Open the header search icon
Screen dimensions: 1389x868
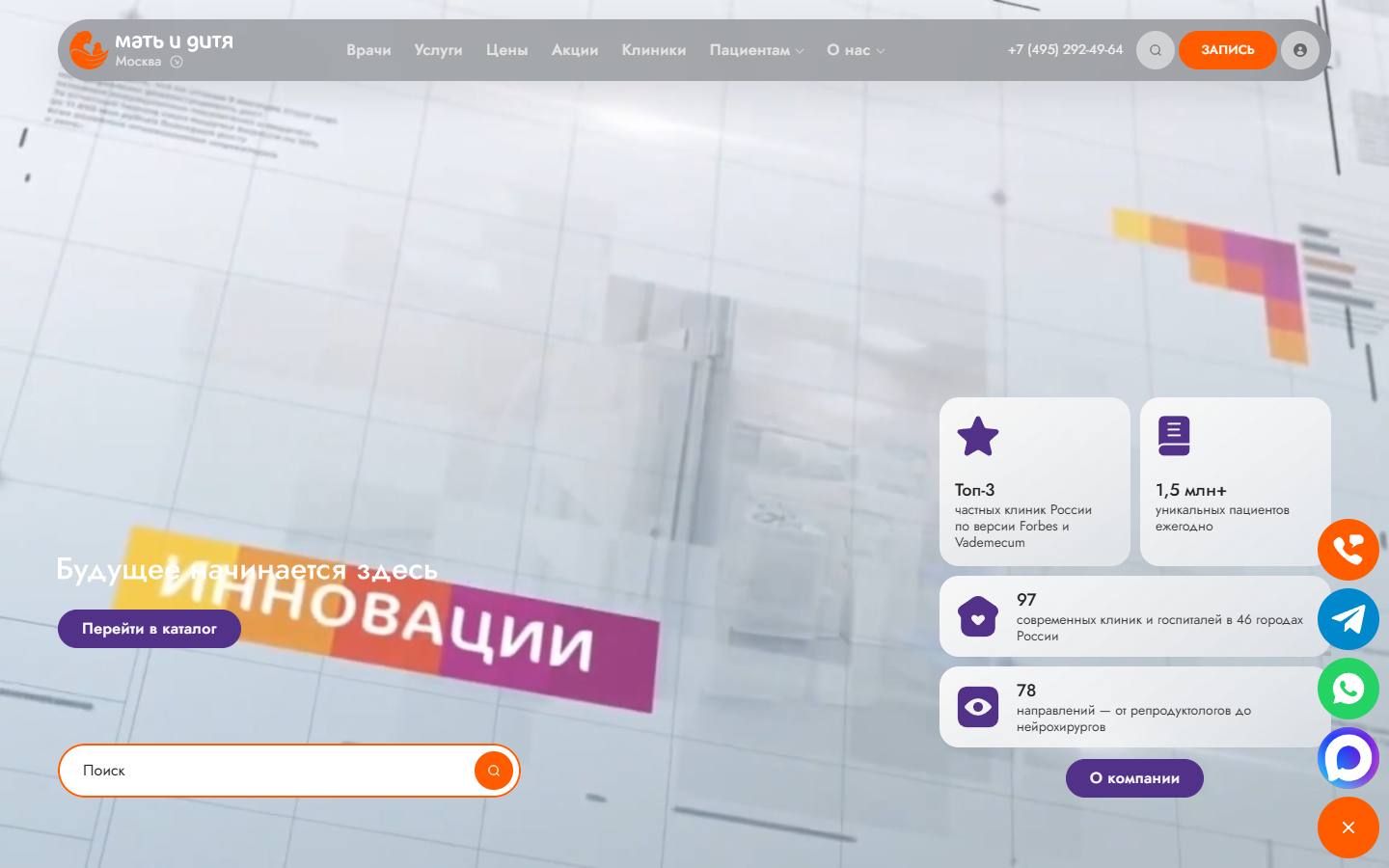pos(1156,50)
